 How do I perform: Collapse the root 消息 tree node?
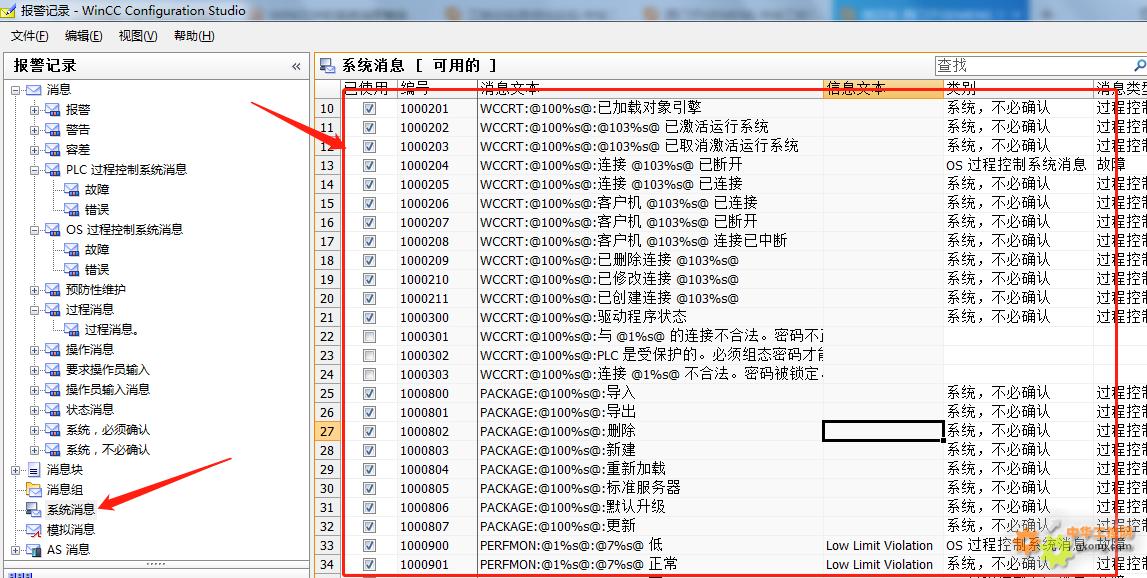pos(15,90)
